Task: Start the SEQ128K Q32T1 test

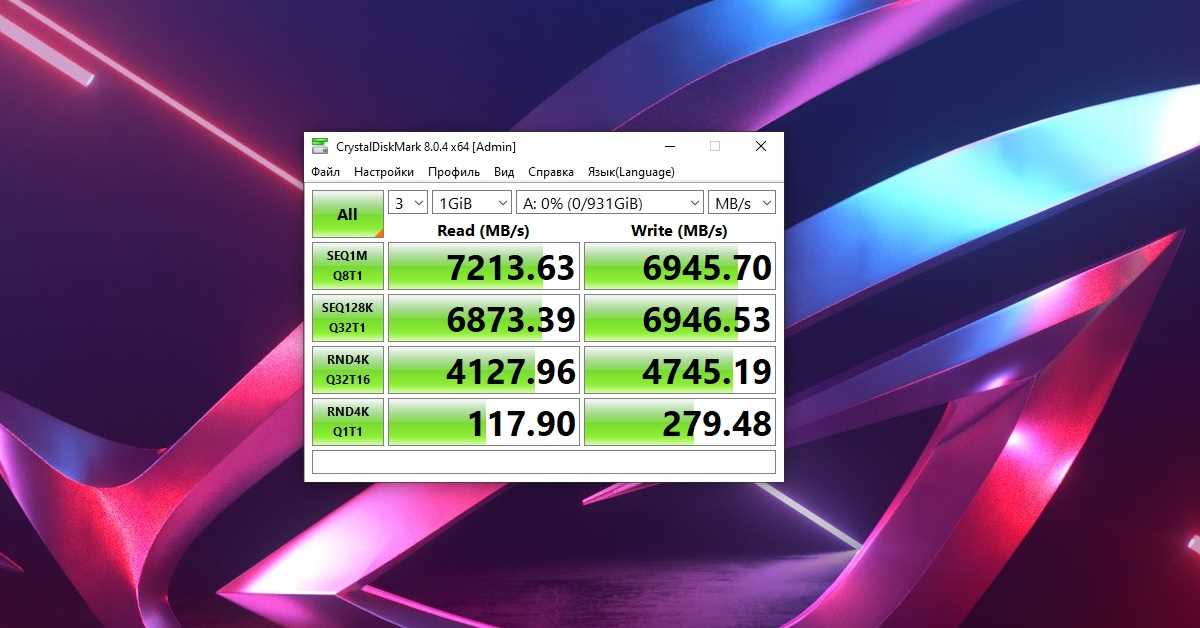Action: click(x=348, y=318)
